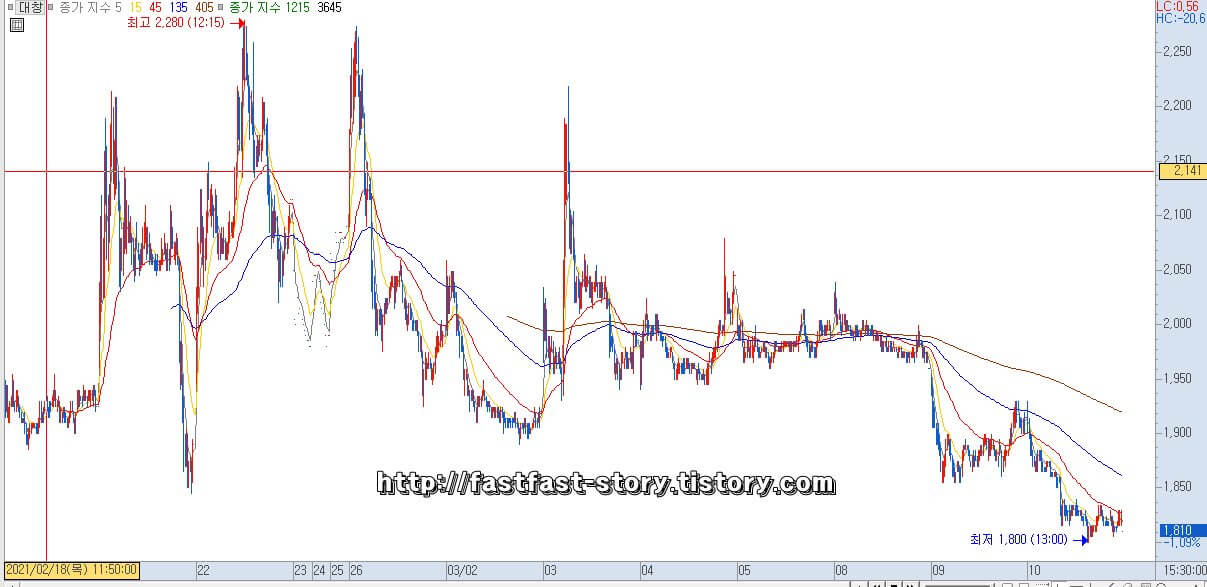Viewport: 1207px width, 587px height.
Task: Select the green '종가 지수 1215' indicator label
Action: [x=269, y=8]
